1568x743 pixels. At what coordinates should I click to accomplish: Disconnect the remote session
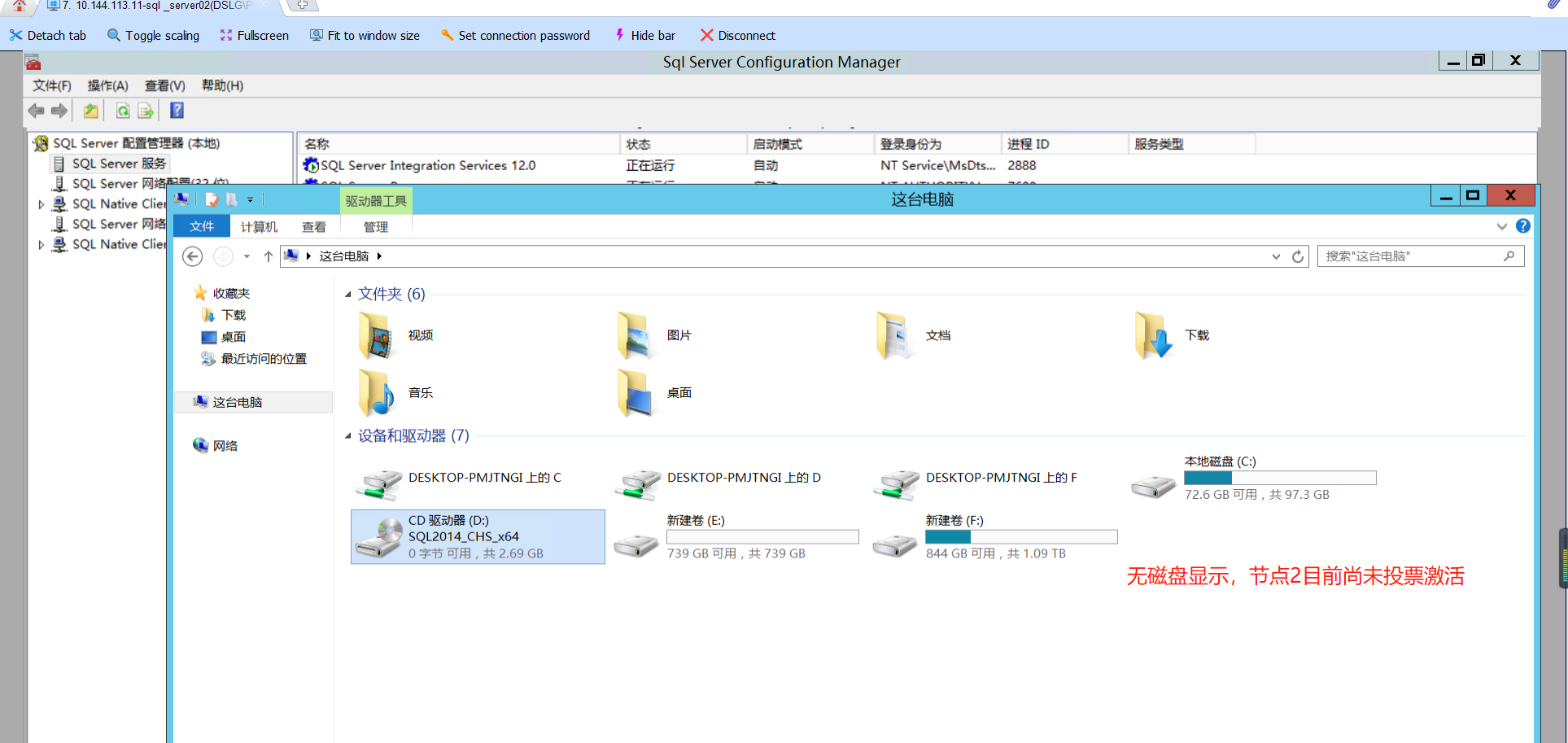coord(738,35)
